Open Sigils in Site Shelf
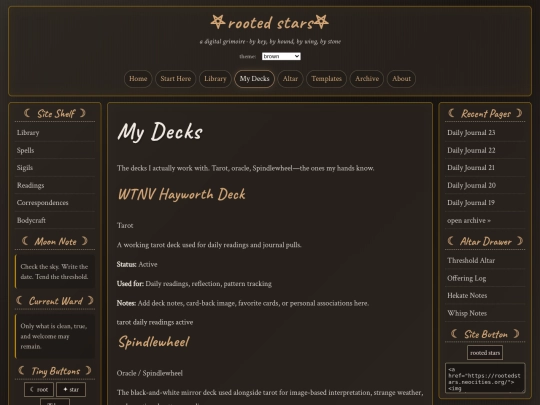 point(55,168)
